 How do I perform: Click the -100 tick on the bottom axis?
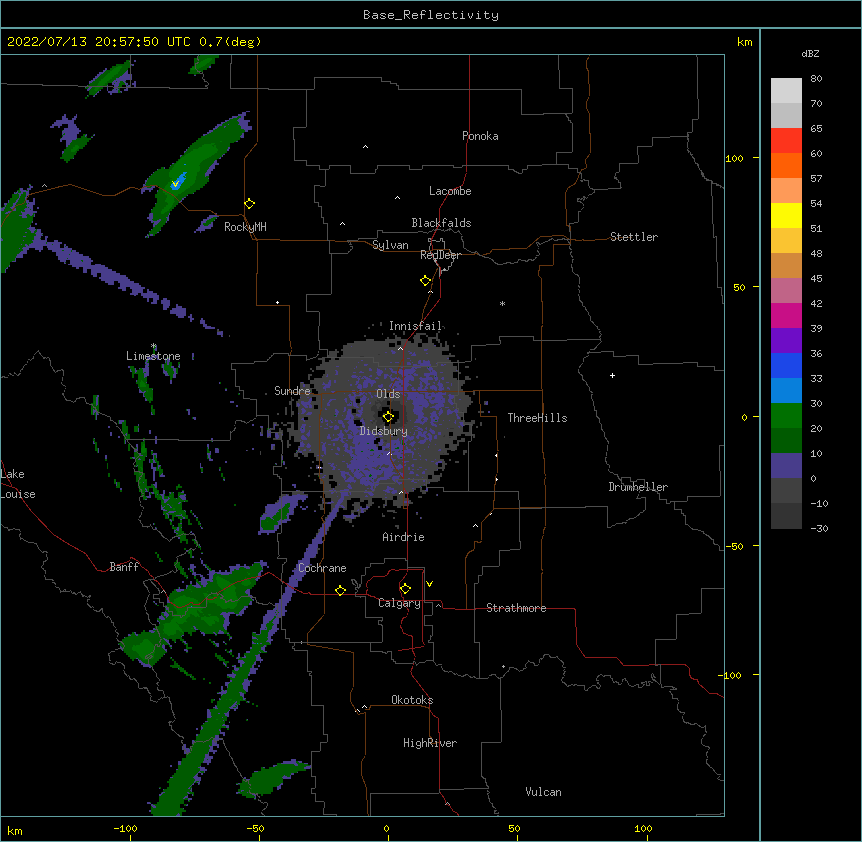coord(125,828)
